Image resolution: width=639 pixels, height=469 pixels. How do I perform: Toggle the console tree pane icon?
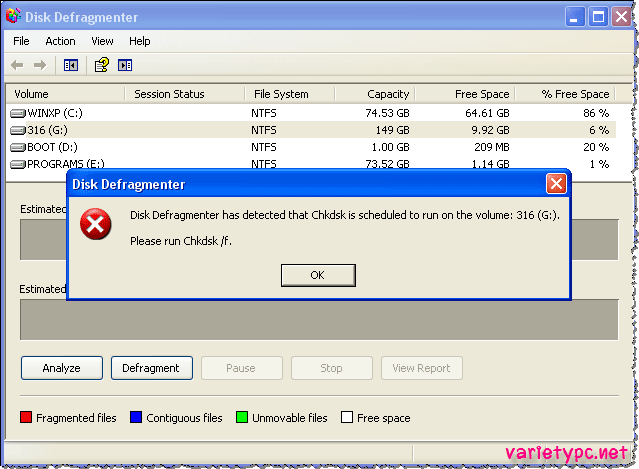[71, 65]
